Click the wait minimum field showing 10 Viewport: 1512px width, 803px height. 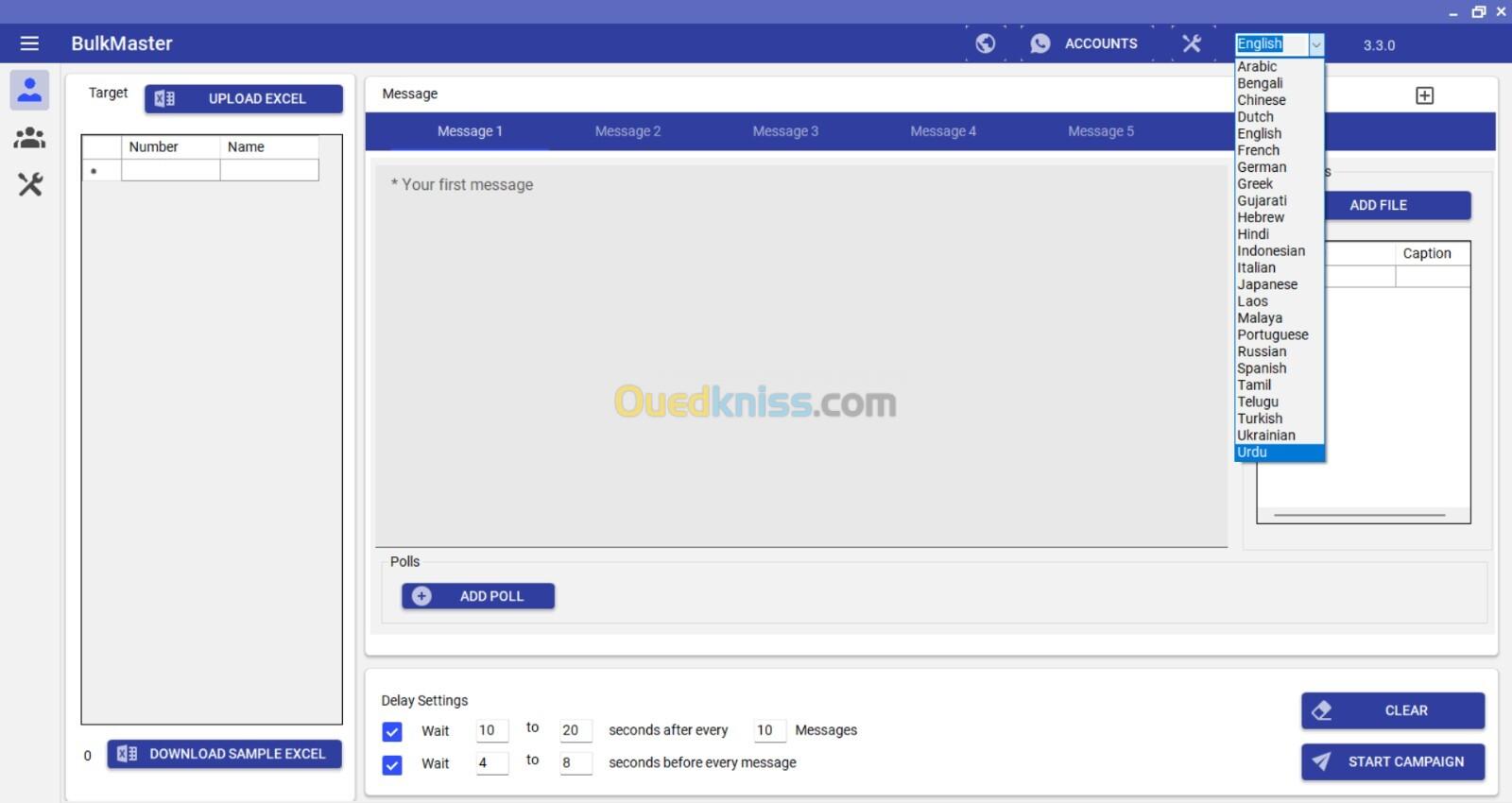point(491,730)
